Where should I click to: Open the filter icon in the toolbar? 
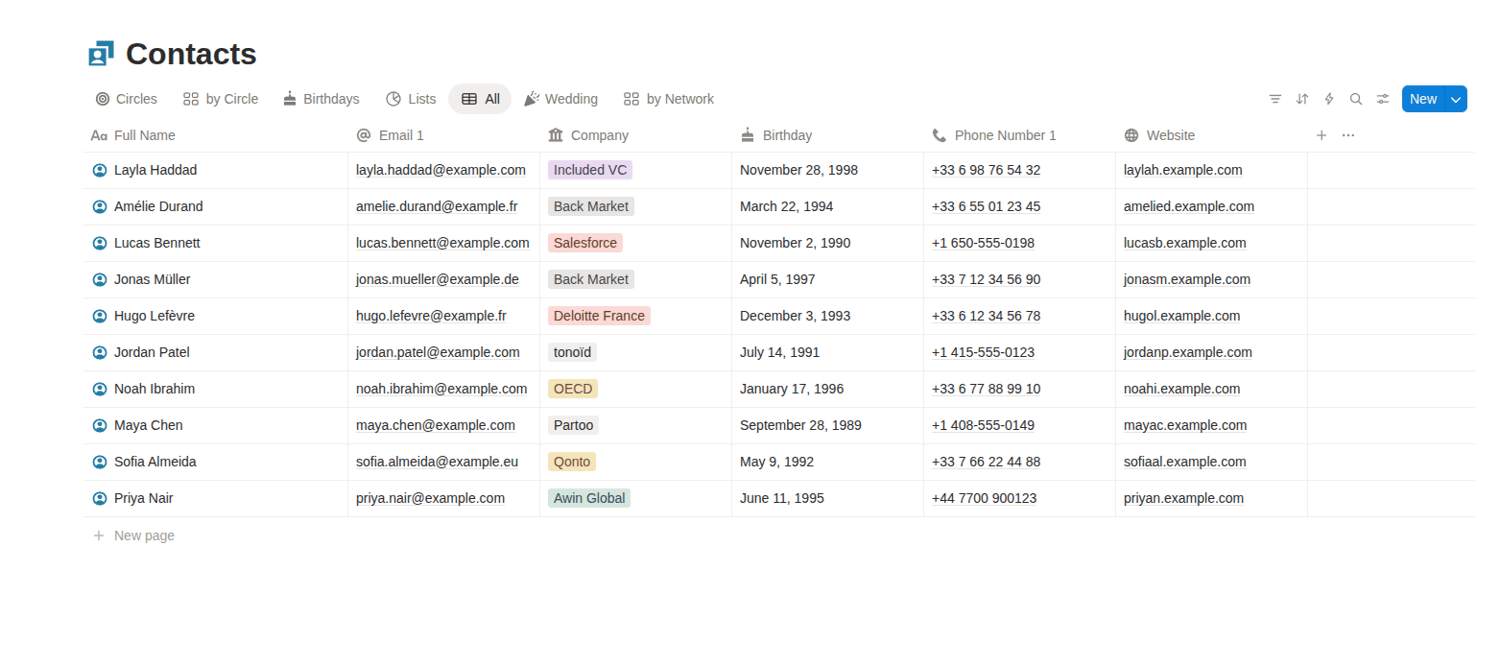coord(1275,99)
